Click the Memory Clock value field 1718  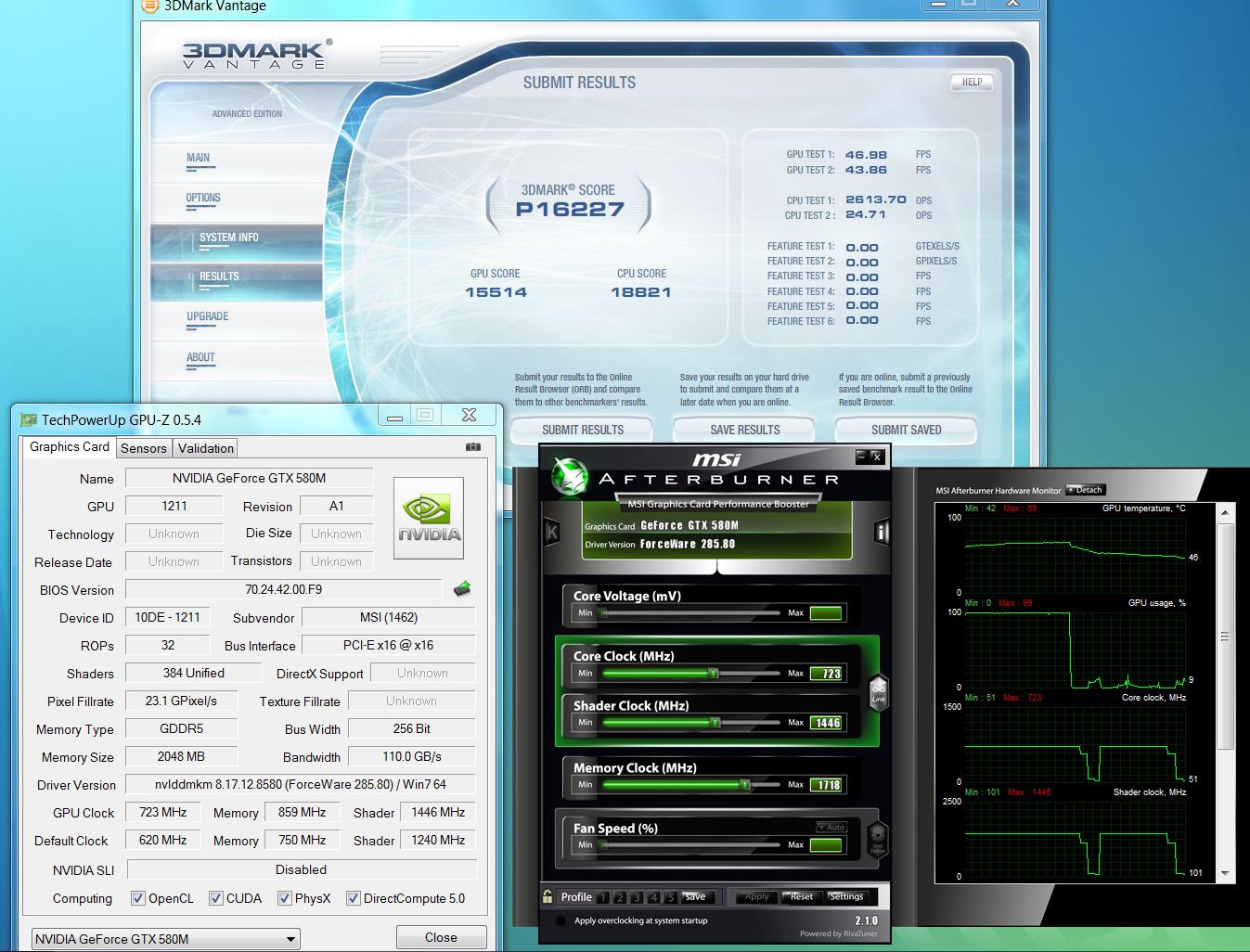click(826, 785)
